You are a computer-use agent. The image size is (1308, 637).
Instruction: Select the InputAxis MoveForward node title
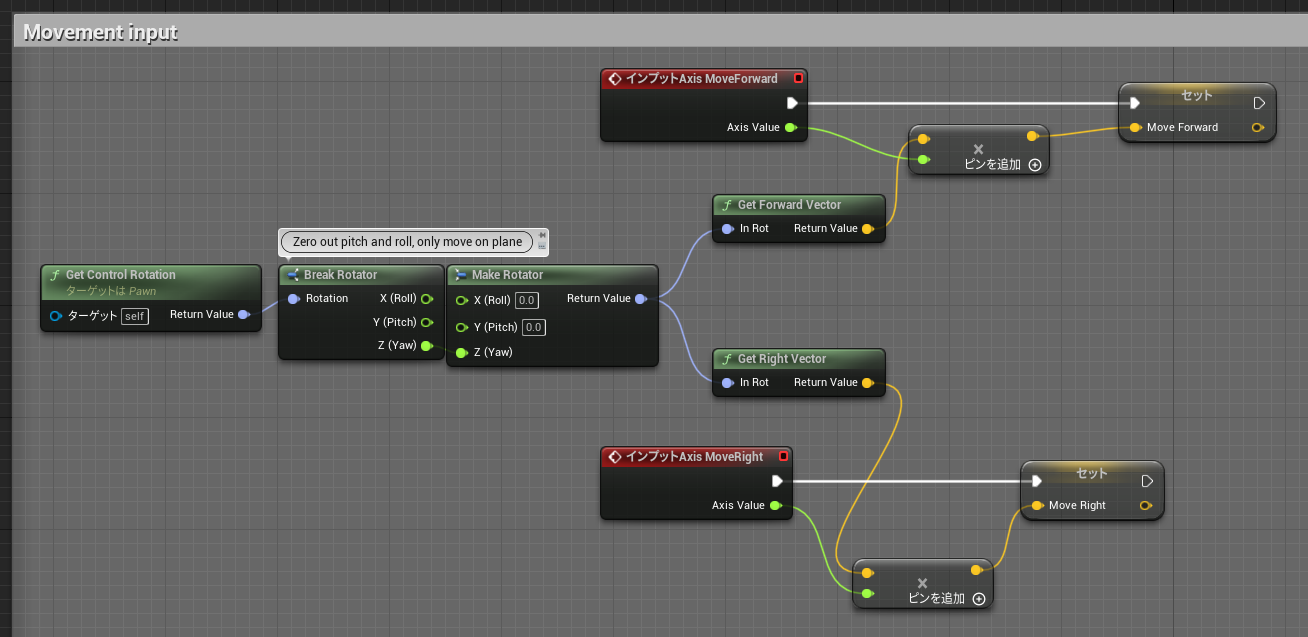pyautogui.click(x=701, y=78)
